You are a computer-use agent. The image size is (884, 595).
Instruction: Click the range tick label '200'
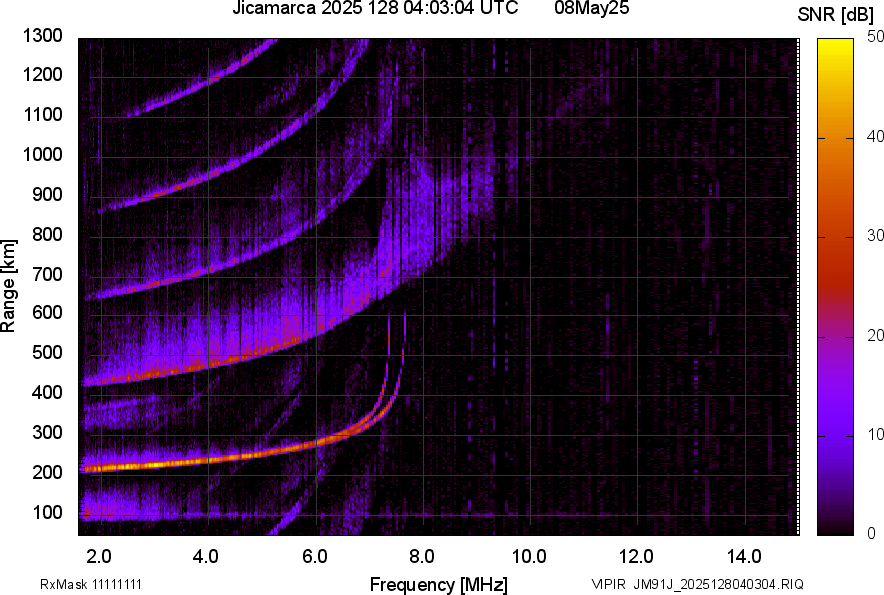47,472
